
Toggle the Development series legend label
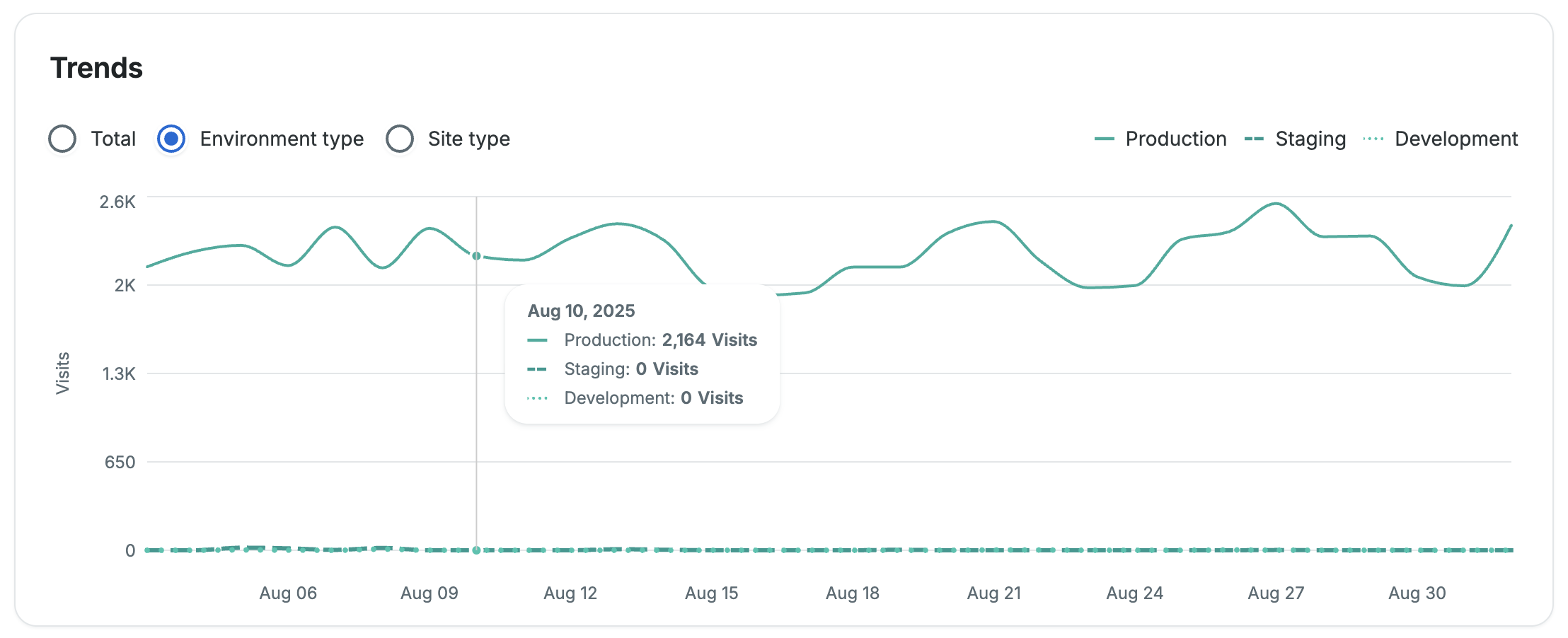pos(1455,139)
